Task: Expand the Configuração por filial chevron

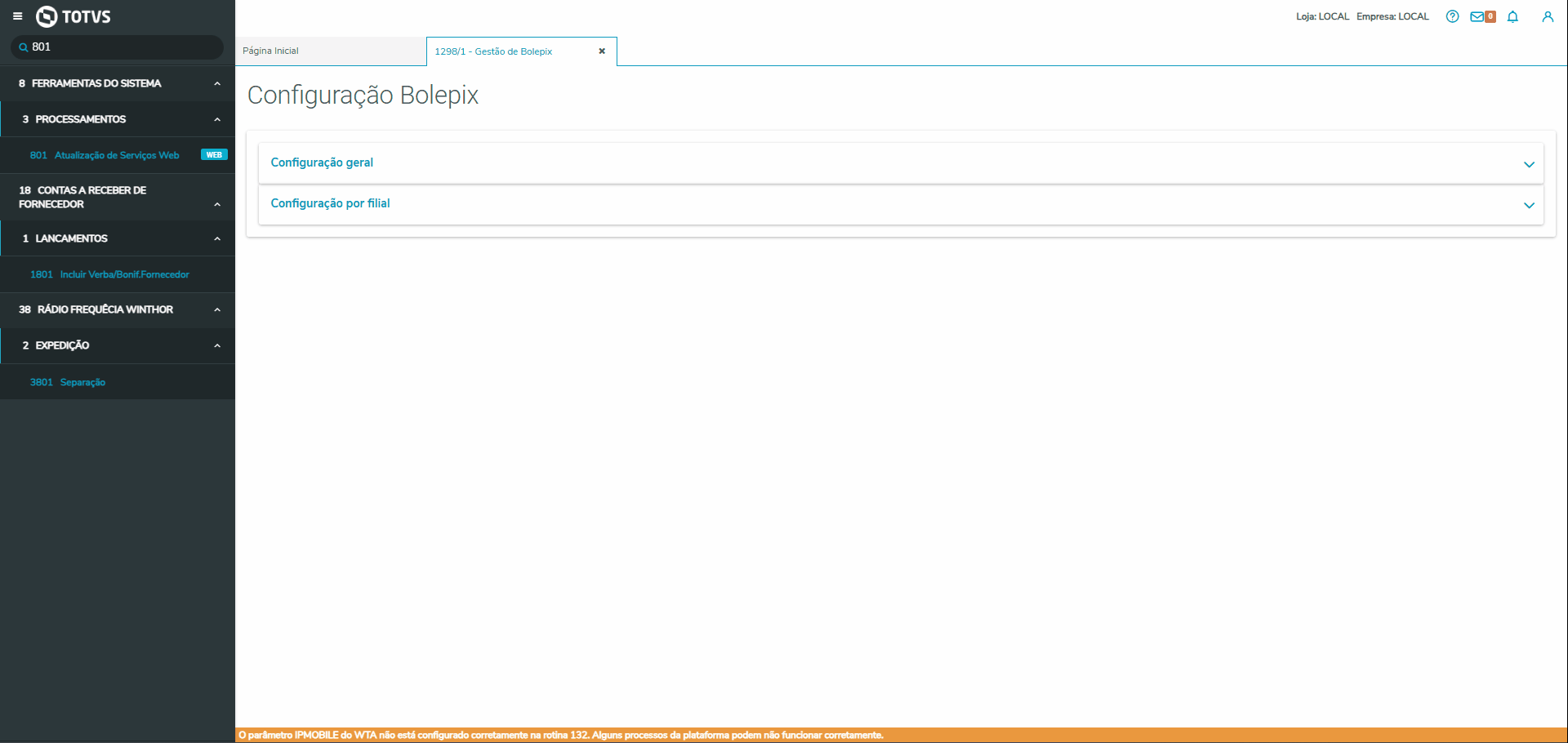Action: coord(1529,205)
